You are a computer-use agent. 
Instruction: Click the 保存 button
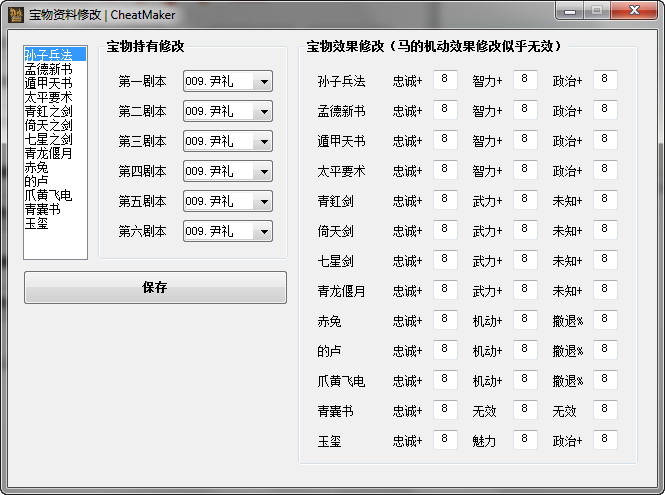click(x=155, y=288)
